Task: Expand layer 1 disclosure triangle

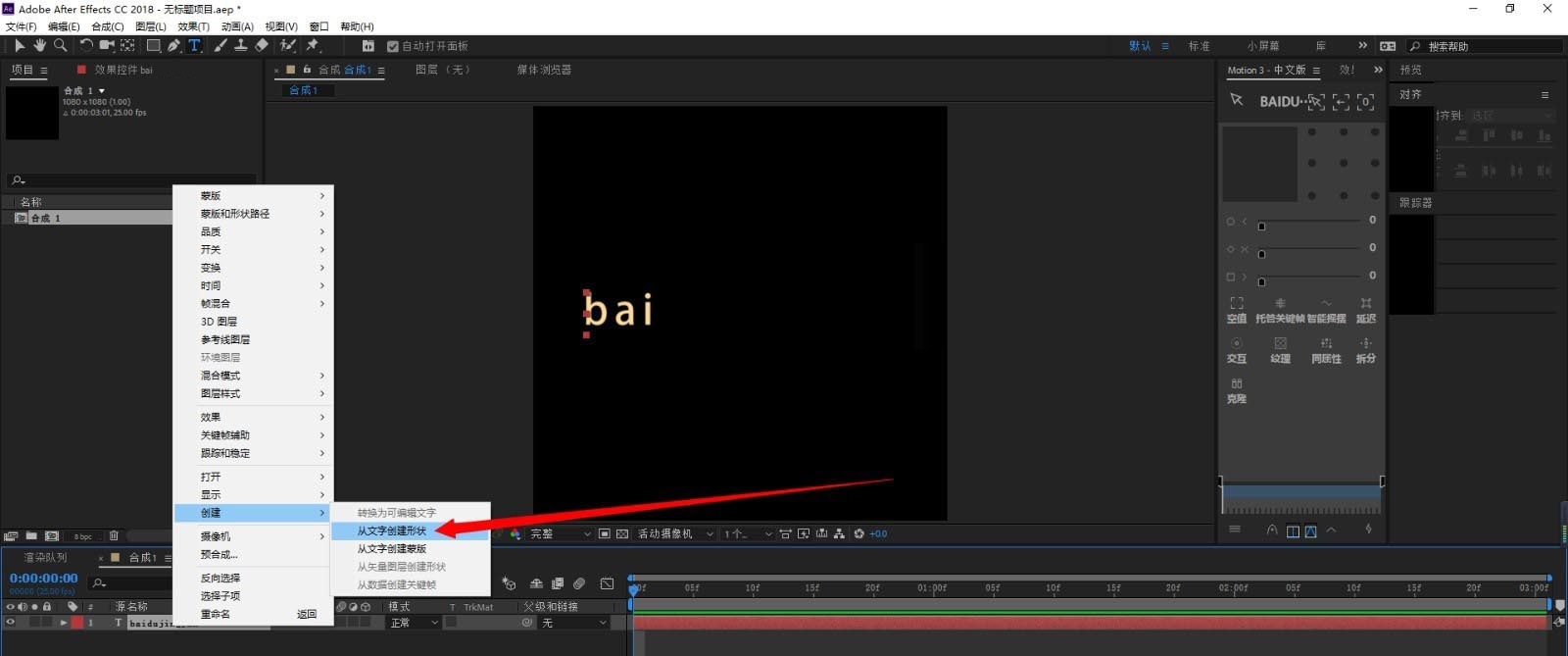Action: [x=64, y=623]
